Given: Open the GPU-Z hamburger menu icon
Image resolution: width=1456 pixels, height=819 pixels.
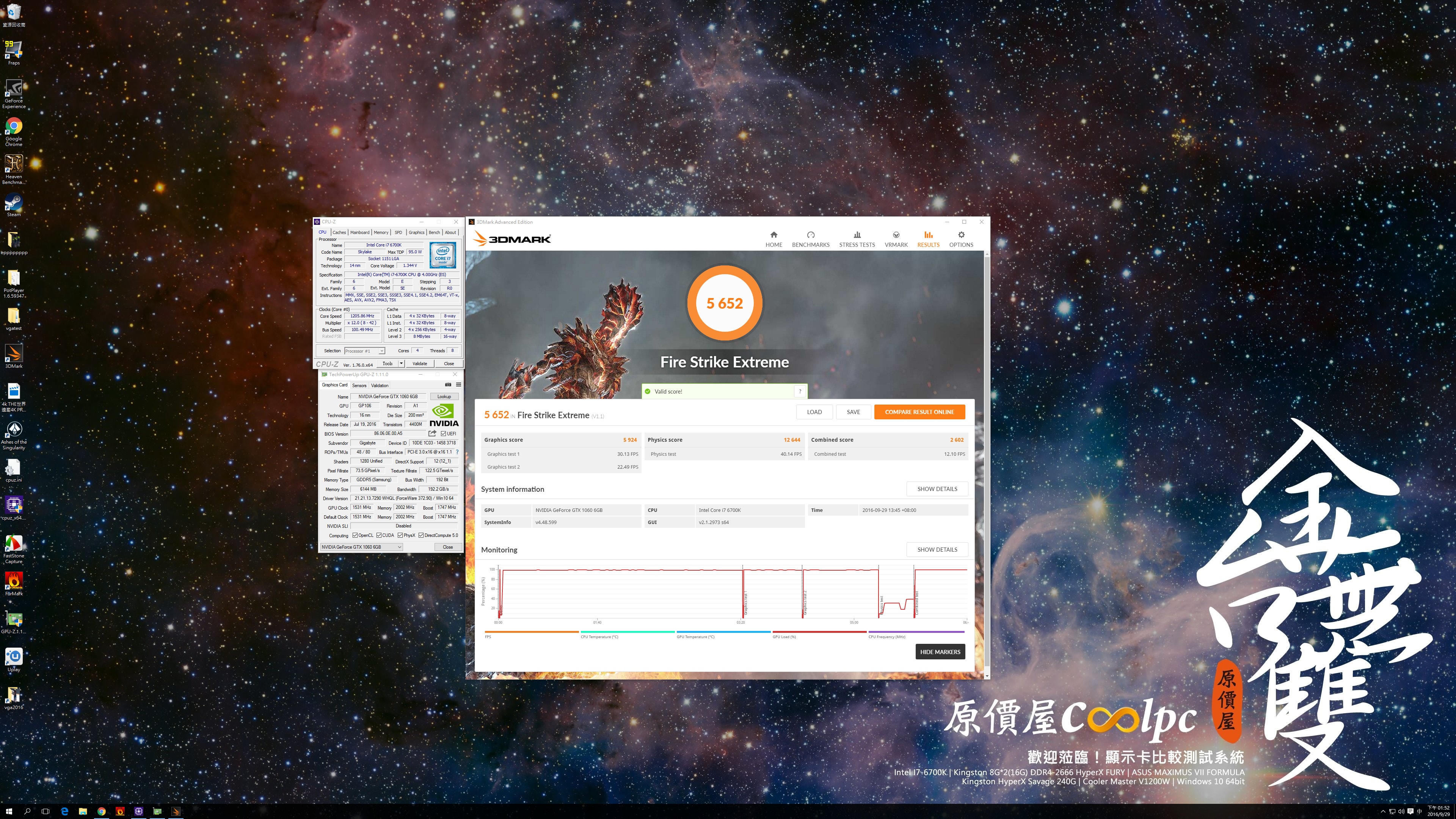Looking at the screenshot, I should (458, 385).
